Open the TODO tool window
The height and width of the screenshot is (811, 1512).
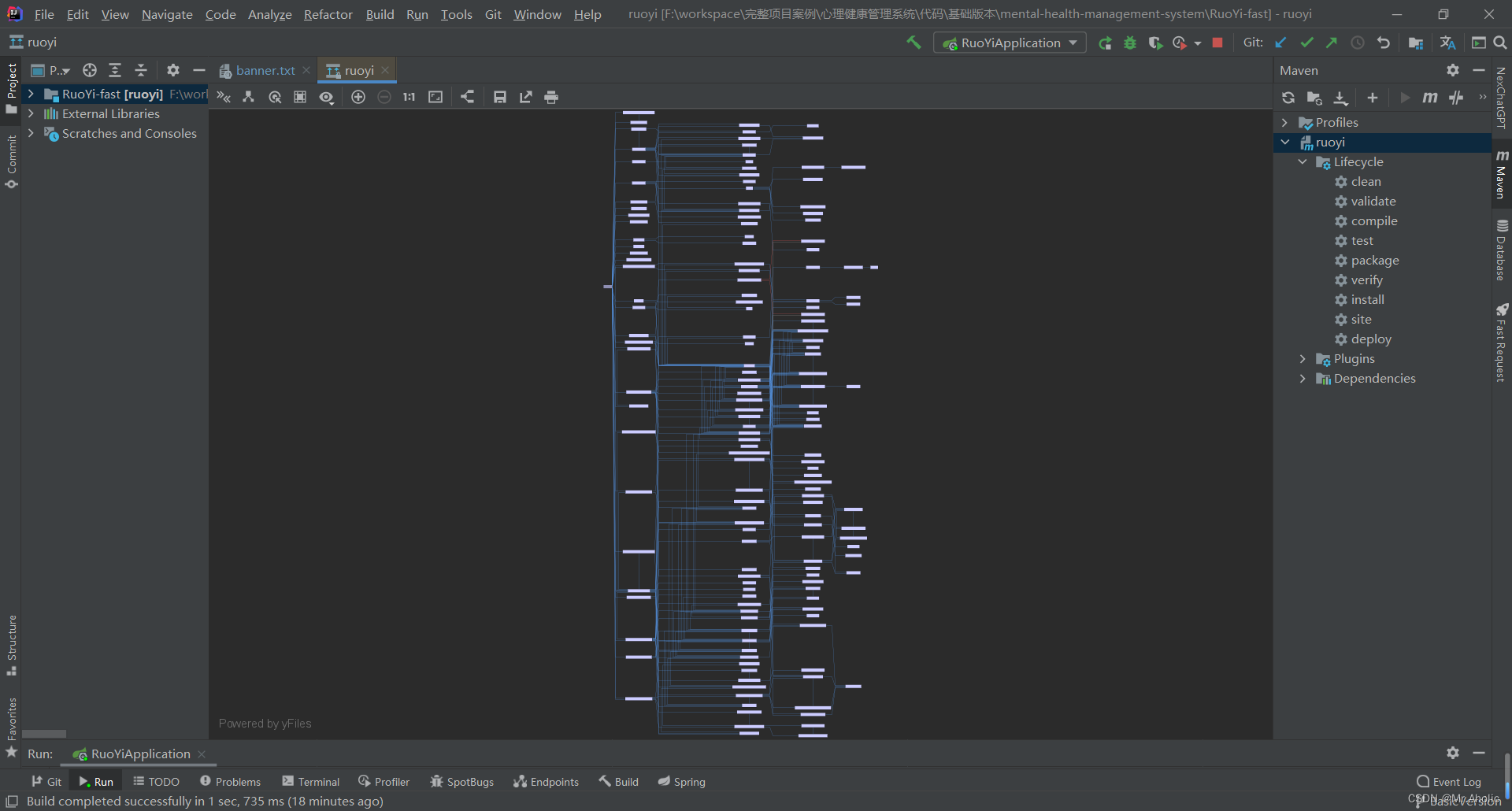pos(157,782)
